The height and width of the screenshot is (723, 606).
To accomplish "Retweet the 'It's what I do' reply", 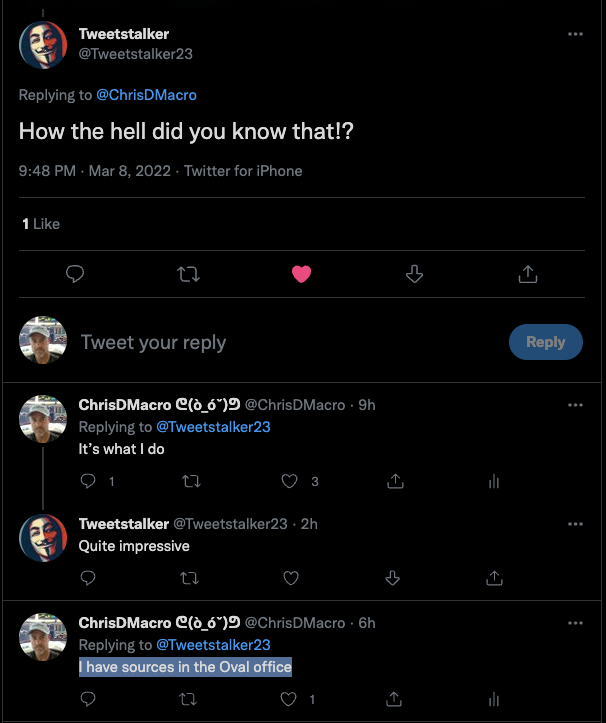I will click(190, 481).
